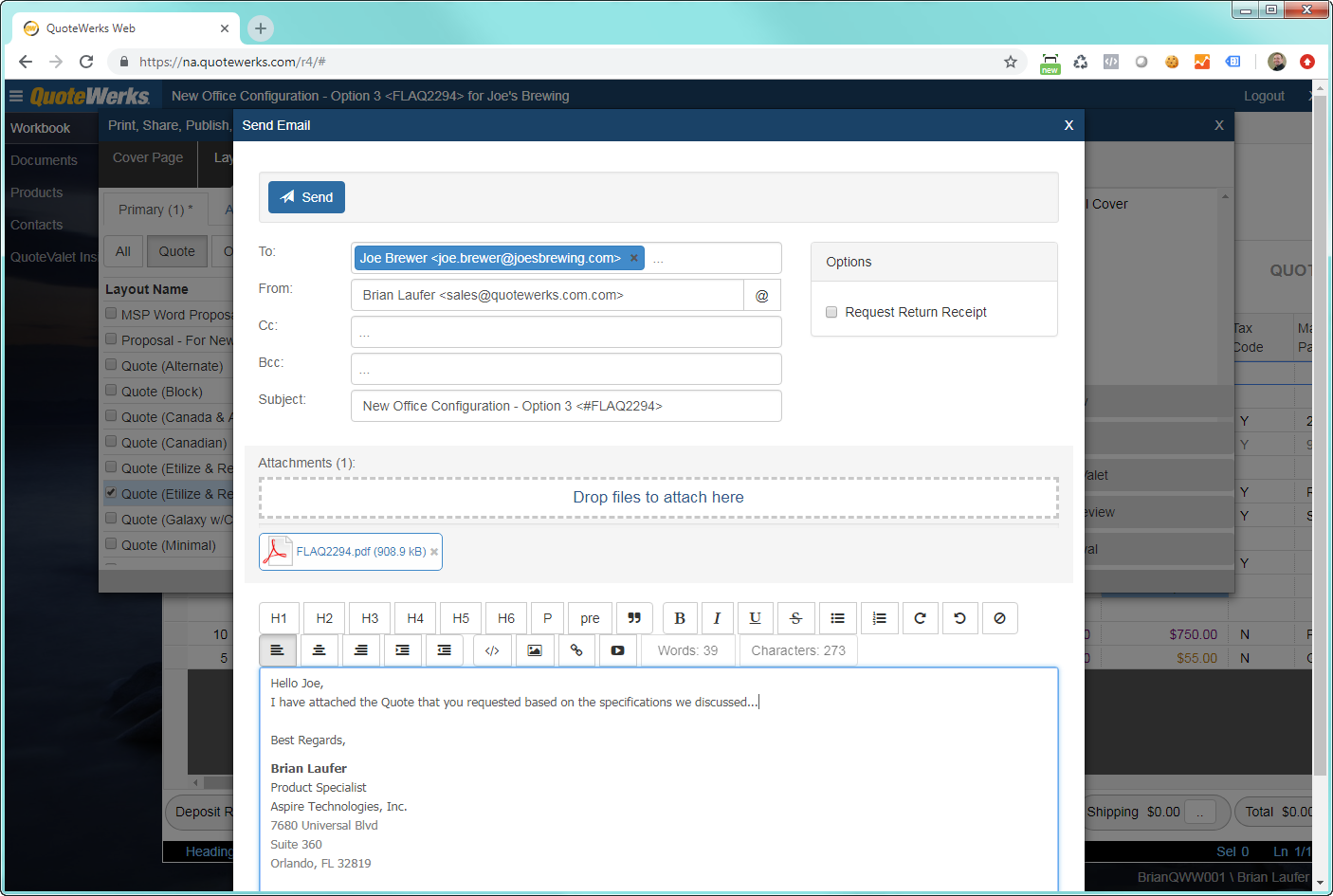Apply H3 heading format
1333x896 pixels.
tap(370, 618)
